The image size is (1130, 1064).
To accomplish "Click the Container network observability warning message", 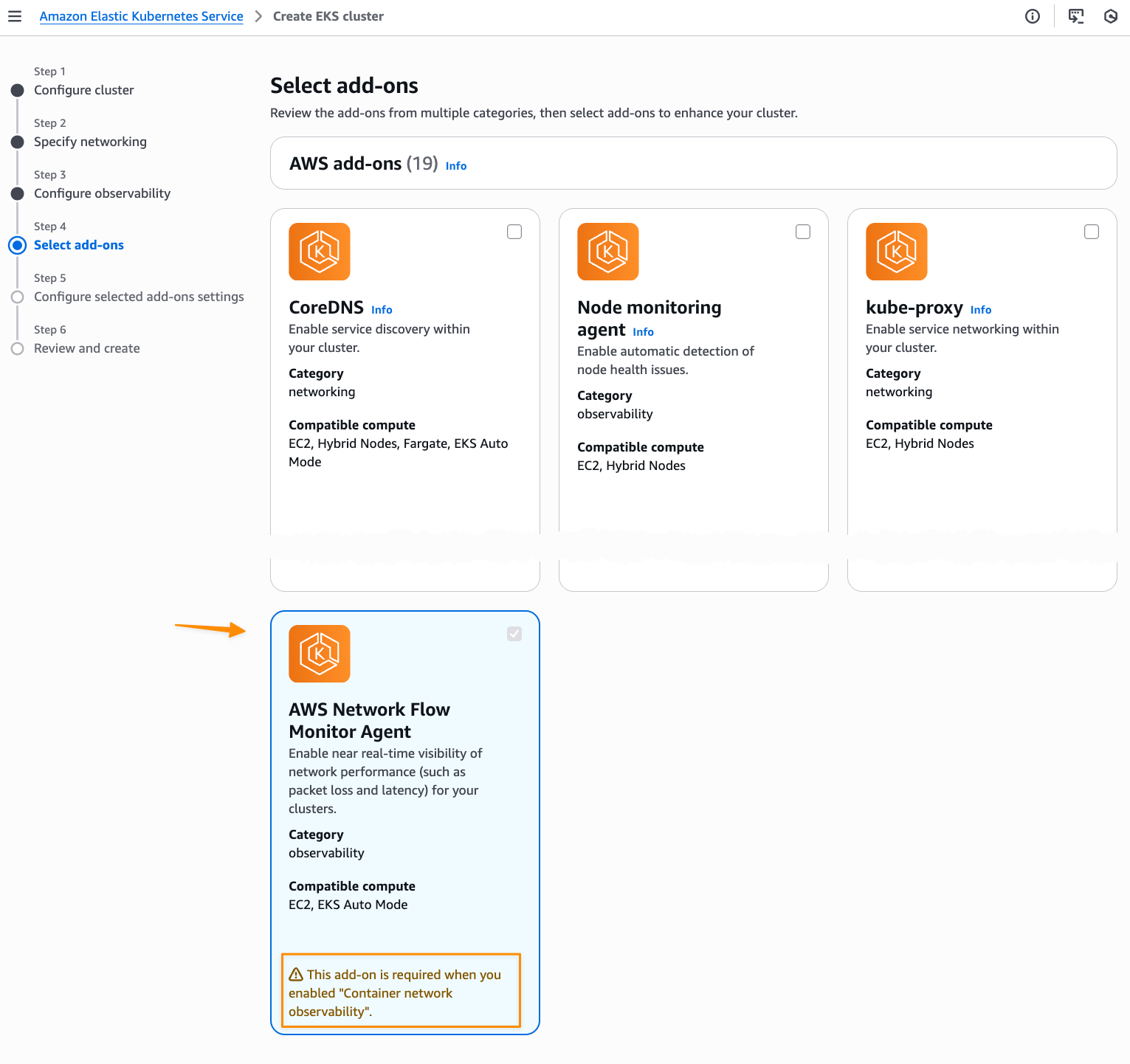I will coord(401,992).
